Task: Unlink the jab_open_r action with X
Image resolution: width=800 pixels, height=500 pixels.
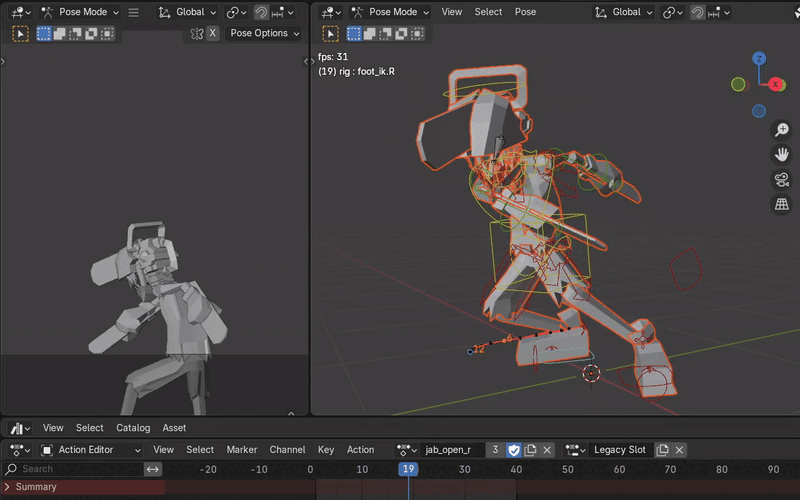Action: (x=547, y=450)
